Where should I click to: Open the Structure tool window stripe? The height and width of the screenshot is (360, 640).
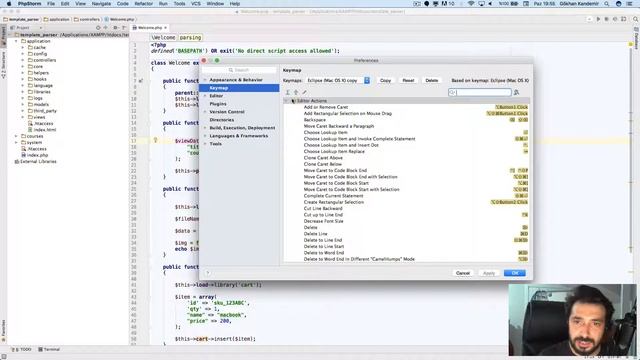point(3,65)
